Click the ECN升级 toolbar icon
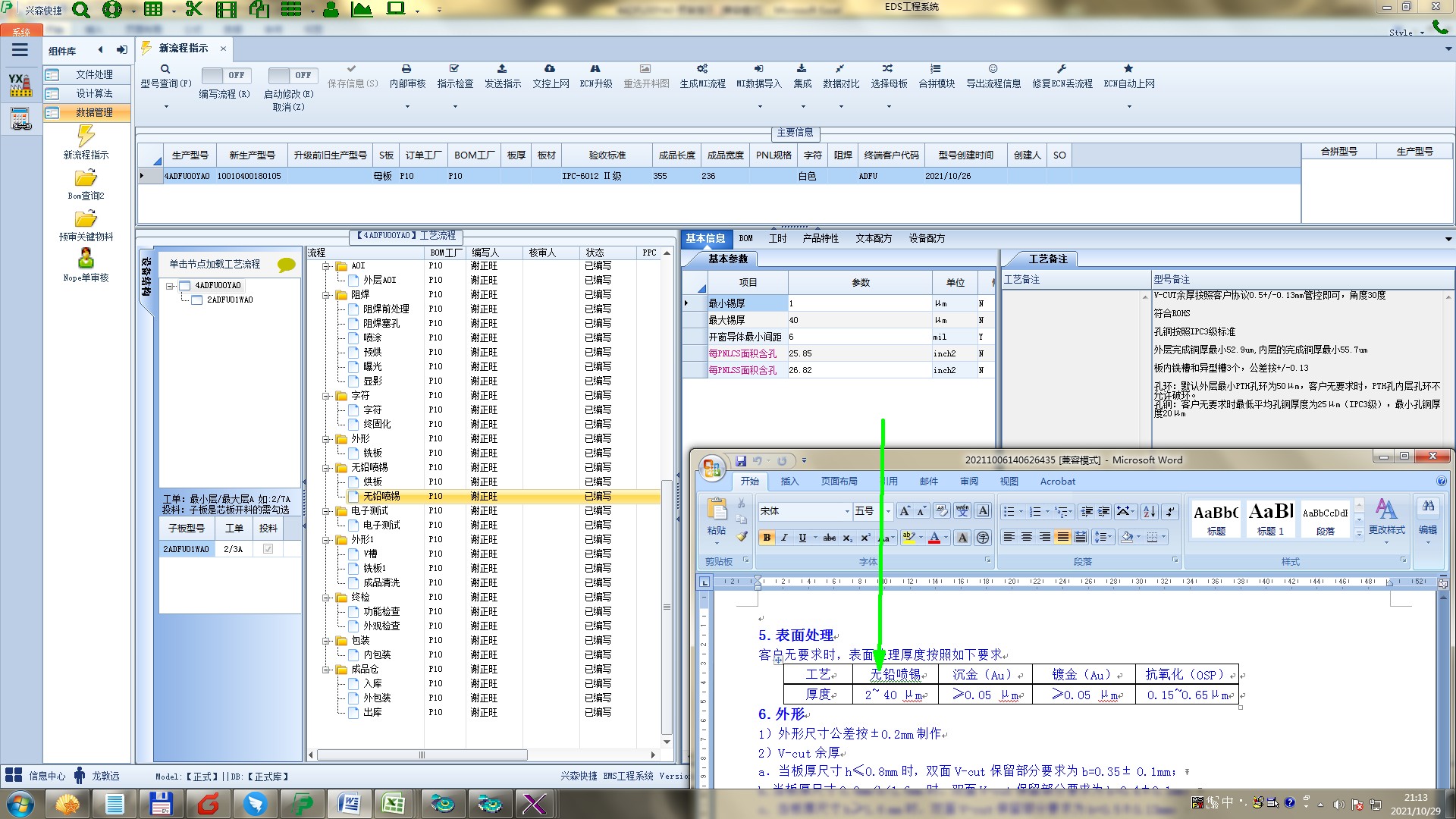The width and height of the screenshot is (1456, 819). tap(595, 69)
